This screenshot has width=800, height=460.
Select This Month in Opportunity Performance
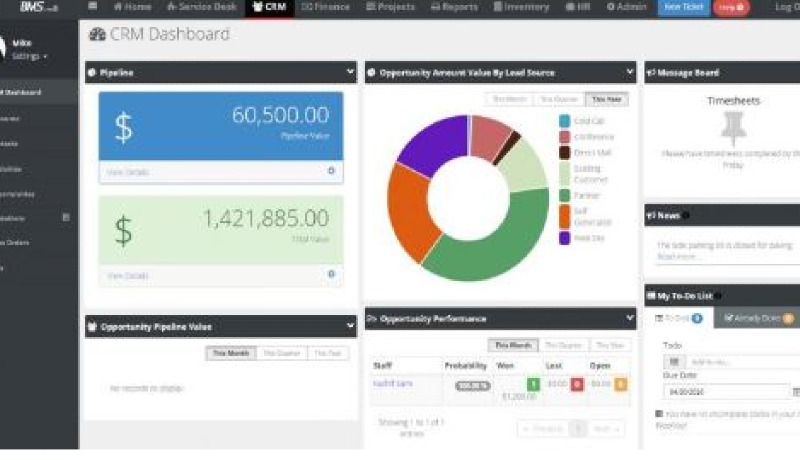click(513, 345)
